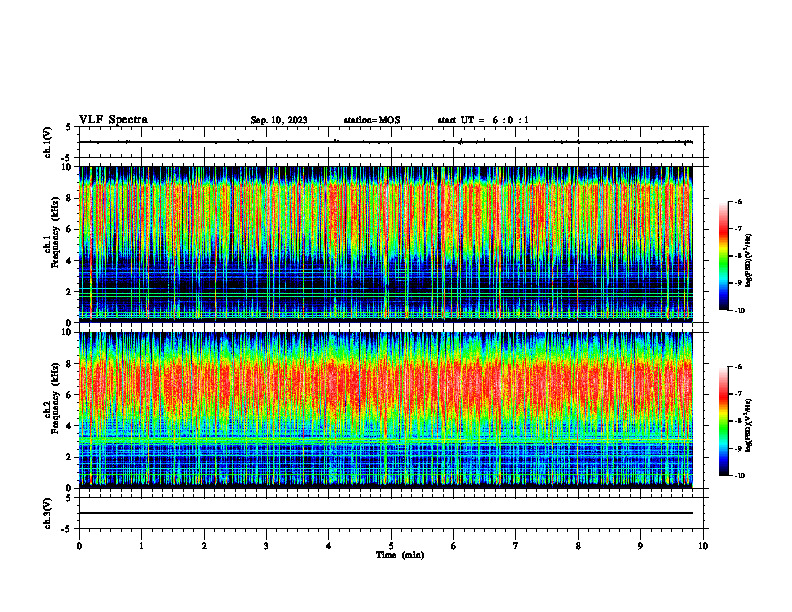Image resolution: width=792 pixels, height=612 pixels.
Task: Click '-10' on the ch.2 color scale
Action: [x=739, y=476]
